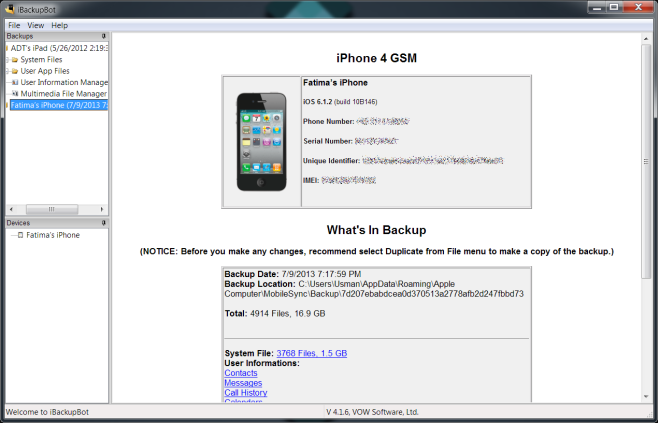Click the 'Total: 4914 Files, 16.9 GB' text
Screen dimensions: 658x423
click(x=275, y=313)
